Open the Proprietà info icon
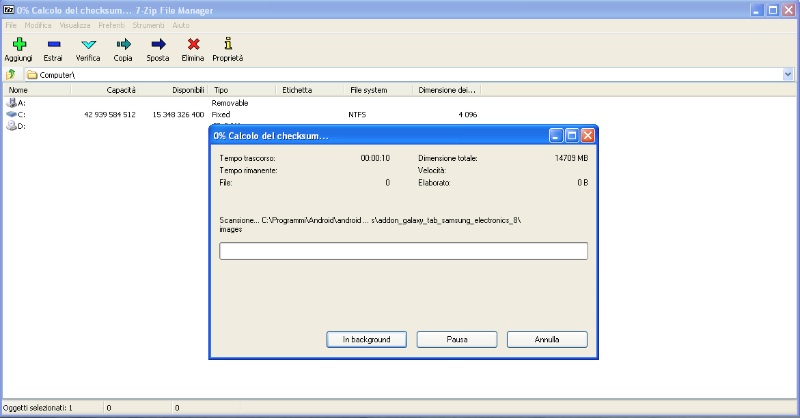 tap(228, 44)
